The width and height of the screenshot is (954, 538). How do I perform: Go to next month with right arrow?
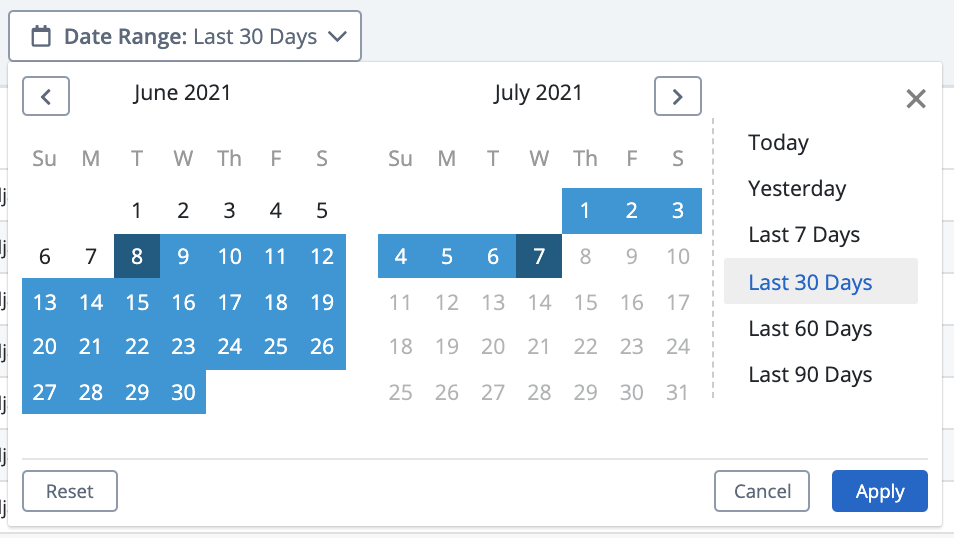pyautogui.click(x=678, y=96)
